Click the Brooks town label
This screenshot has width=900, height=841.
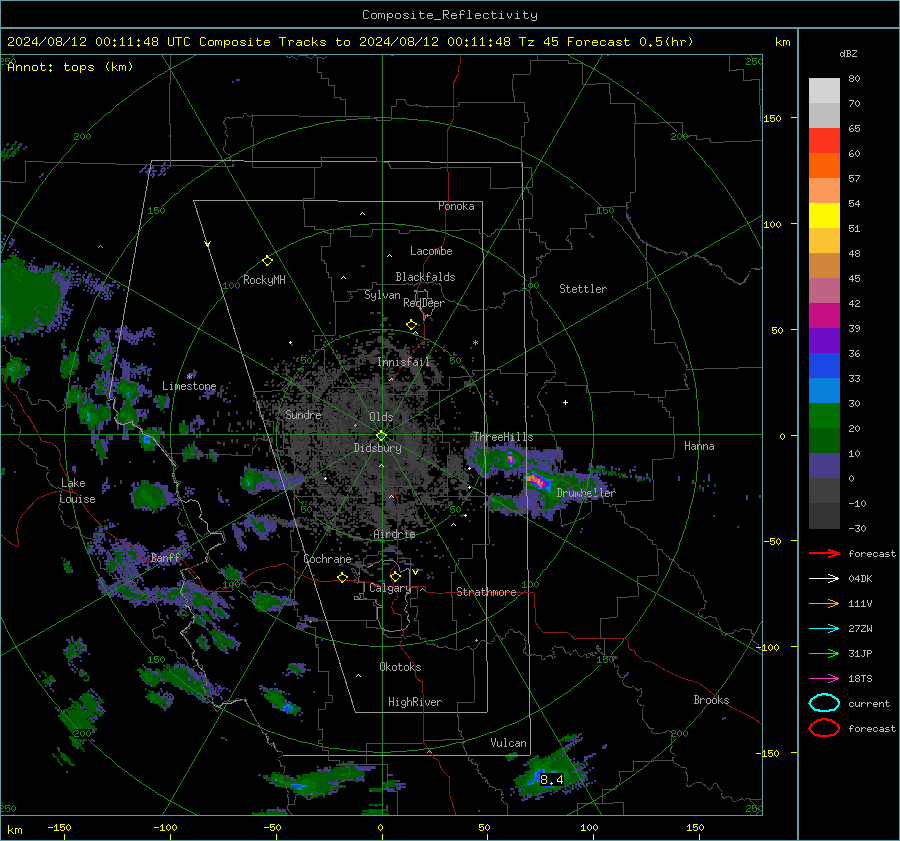(711, 700)
